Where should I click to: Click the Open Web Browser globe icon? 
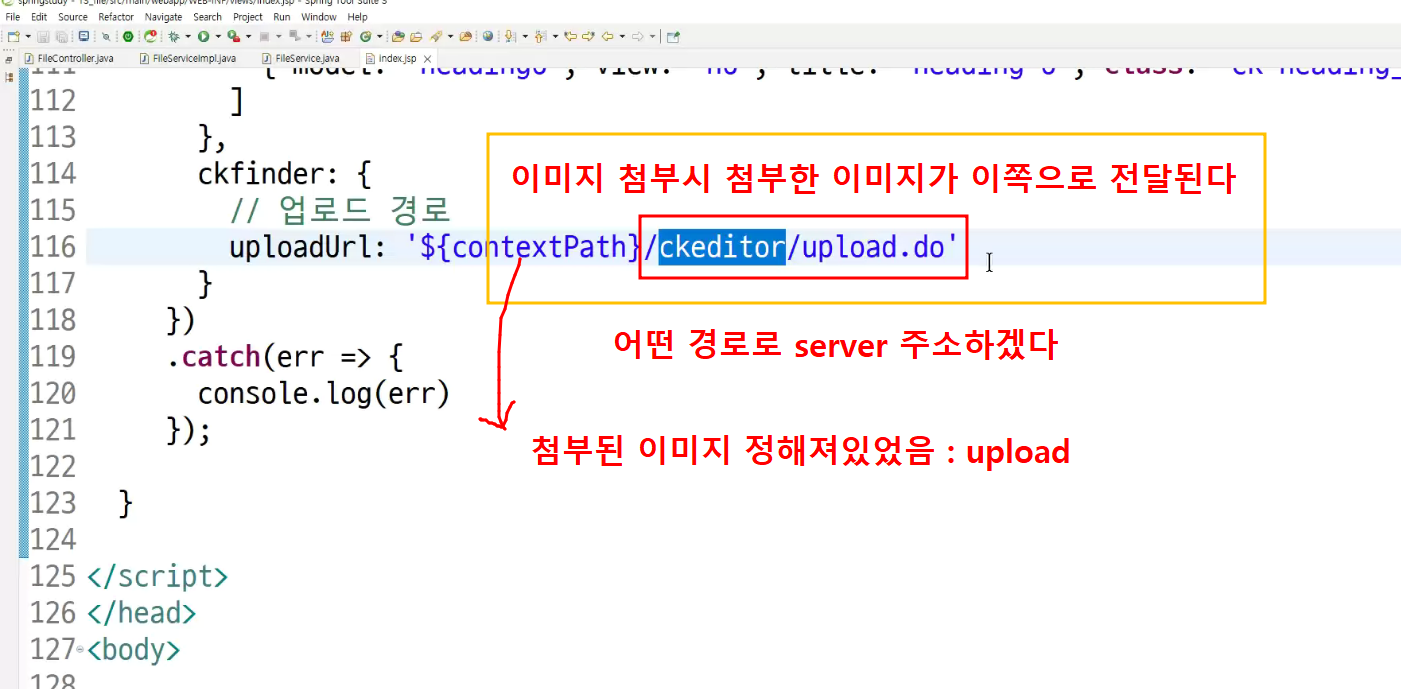[487, 36]
